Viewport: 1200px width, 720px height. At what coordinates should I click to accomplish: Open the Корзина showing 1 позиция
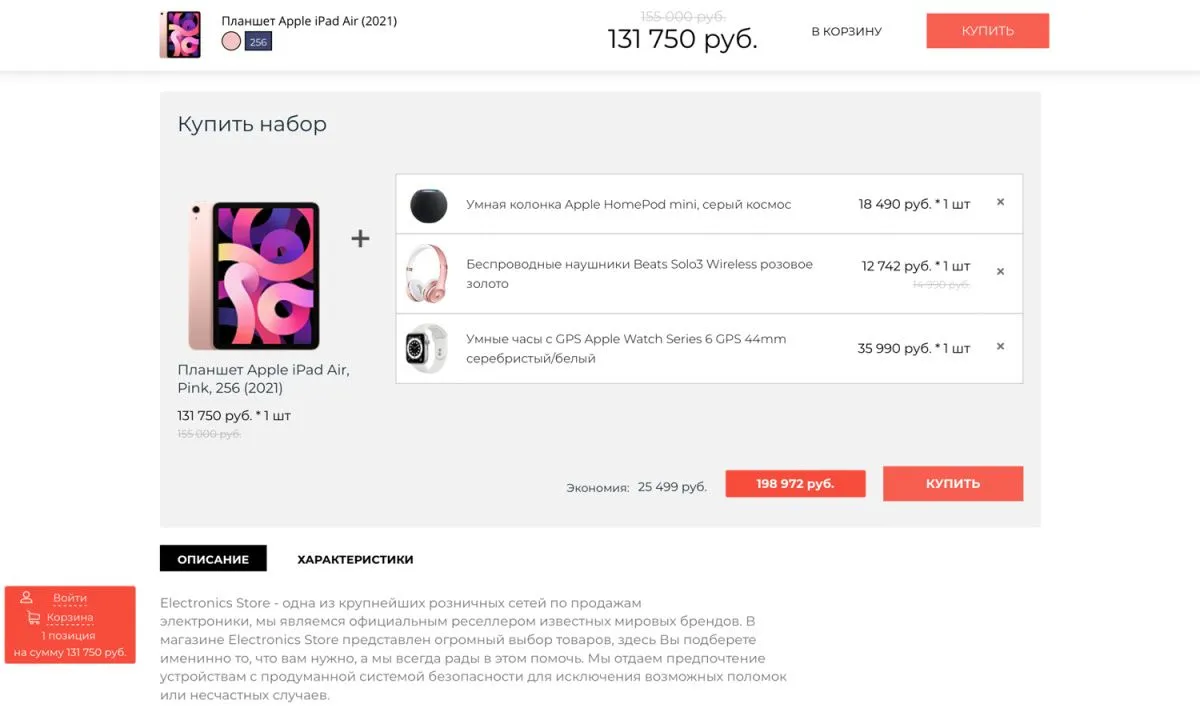[x=70, y=619]
